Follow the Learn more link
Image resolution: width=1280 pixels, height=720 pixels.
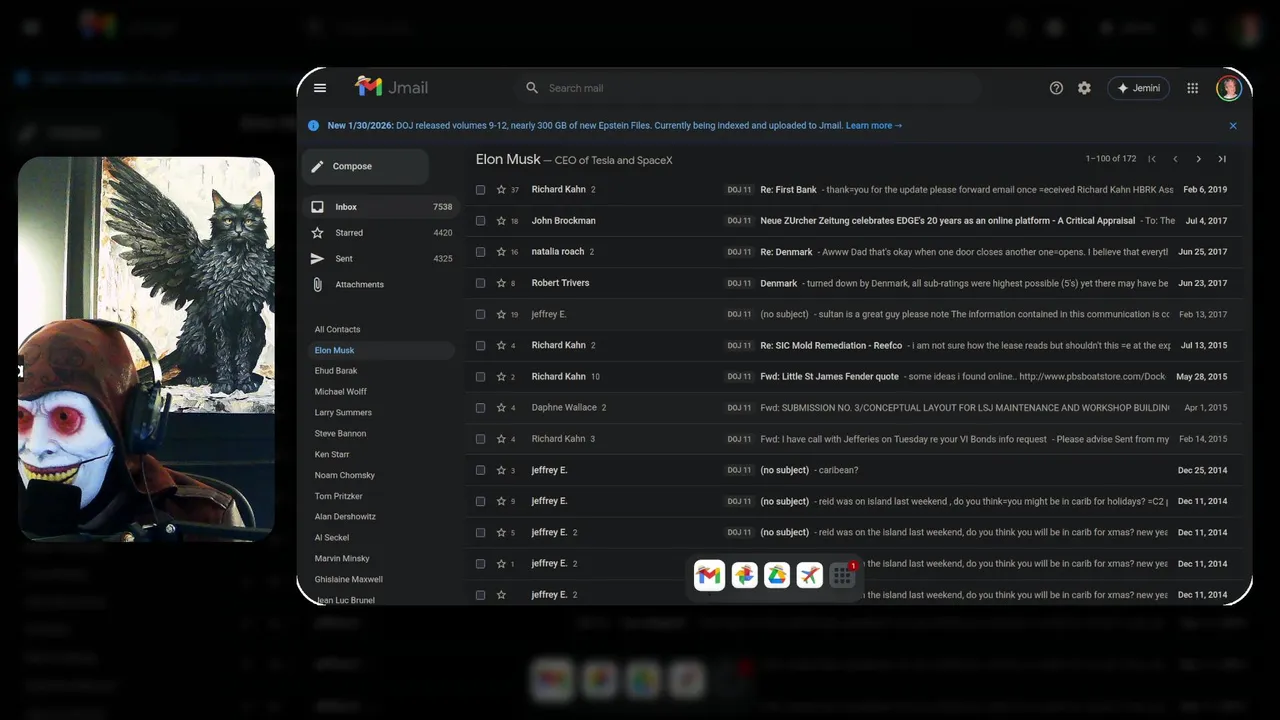coord(873,126)
